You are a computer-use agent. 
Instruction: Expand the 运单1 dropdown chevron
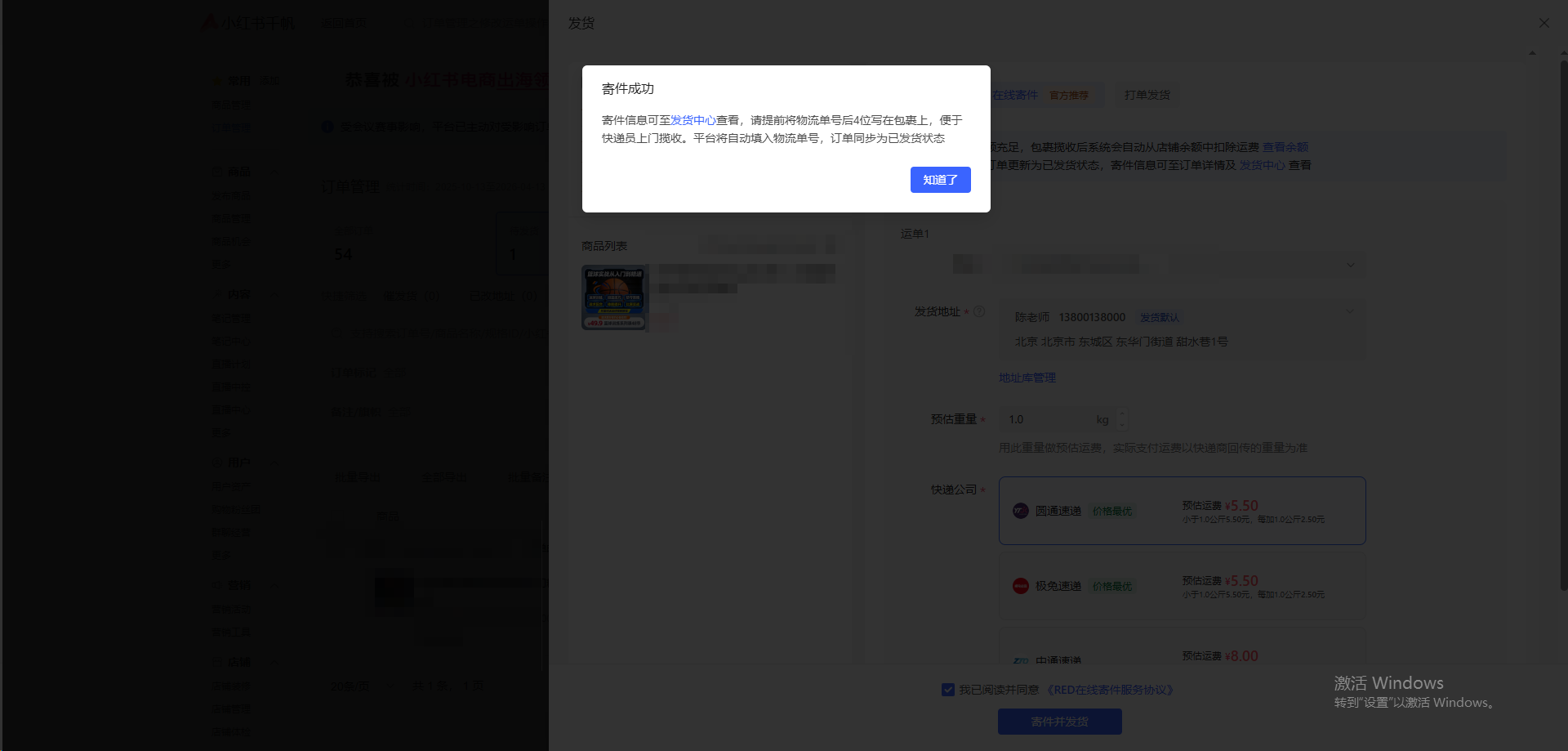point(1350,265)
